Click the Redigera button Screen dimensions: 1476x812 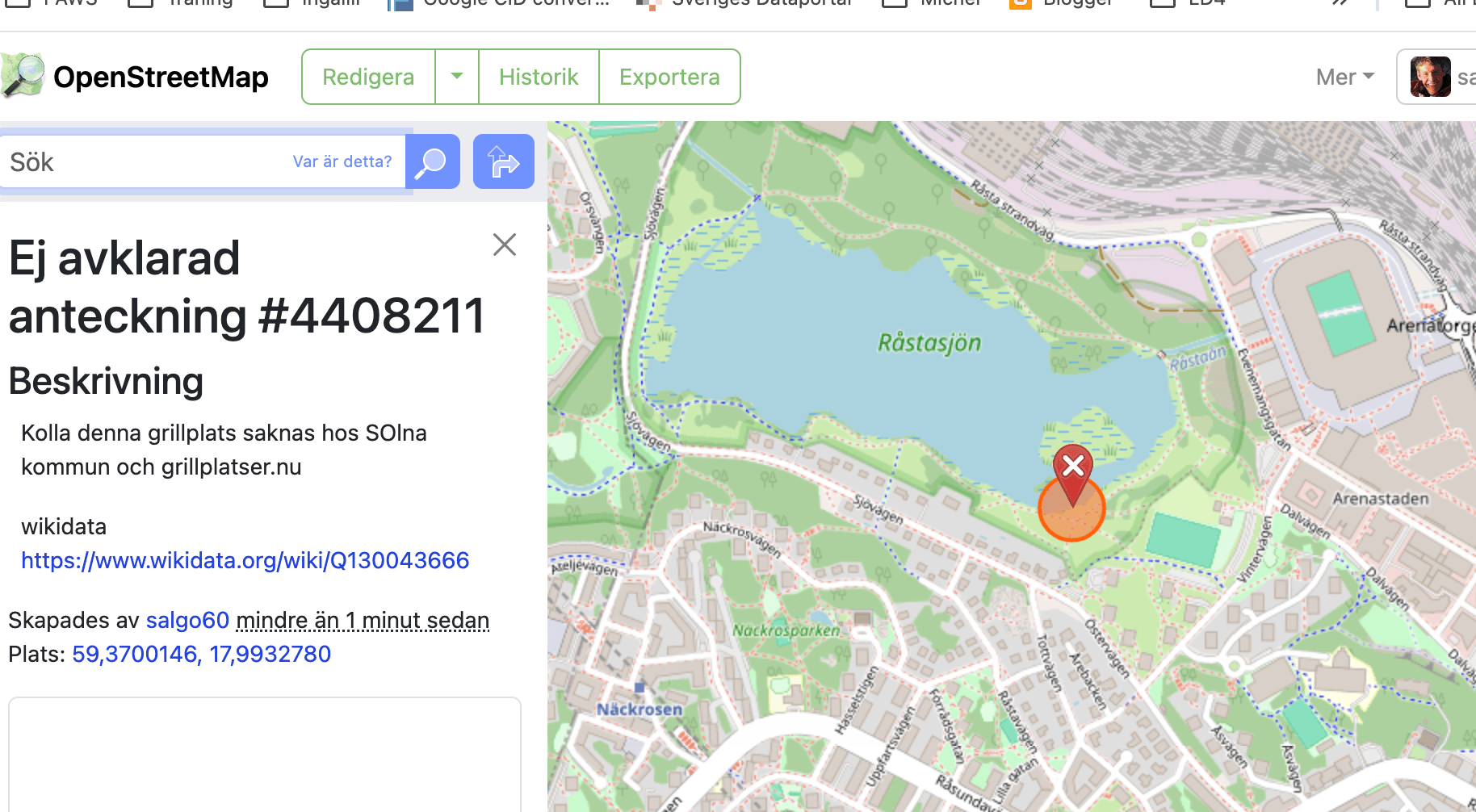click(x=368, y=77)
